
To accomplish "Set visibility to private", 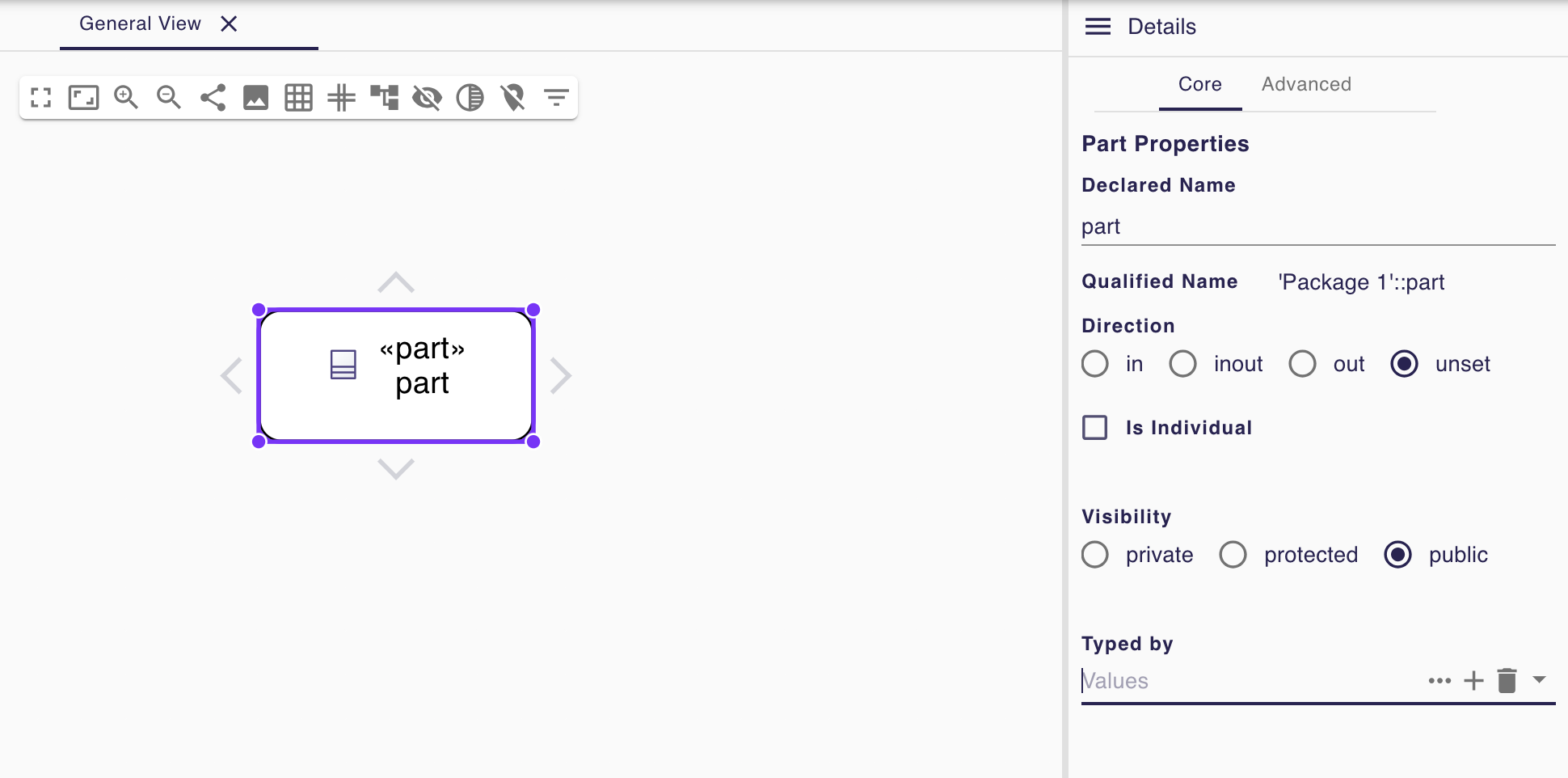I will click(x=1095, y=555).
